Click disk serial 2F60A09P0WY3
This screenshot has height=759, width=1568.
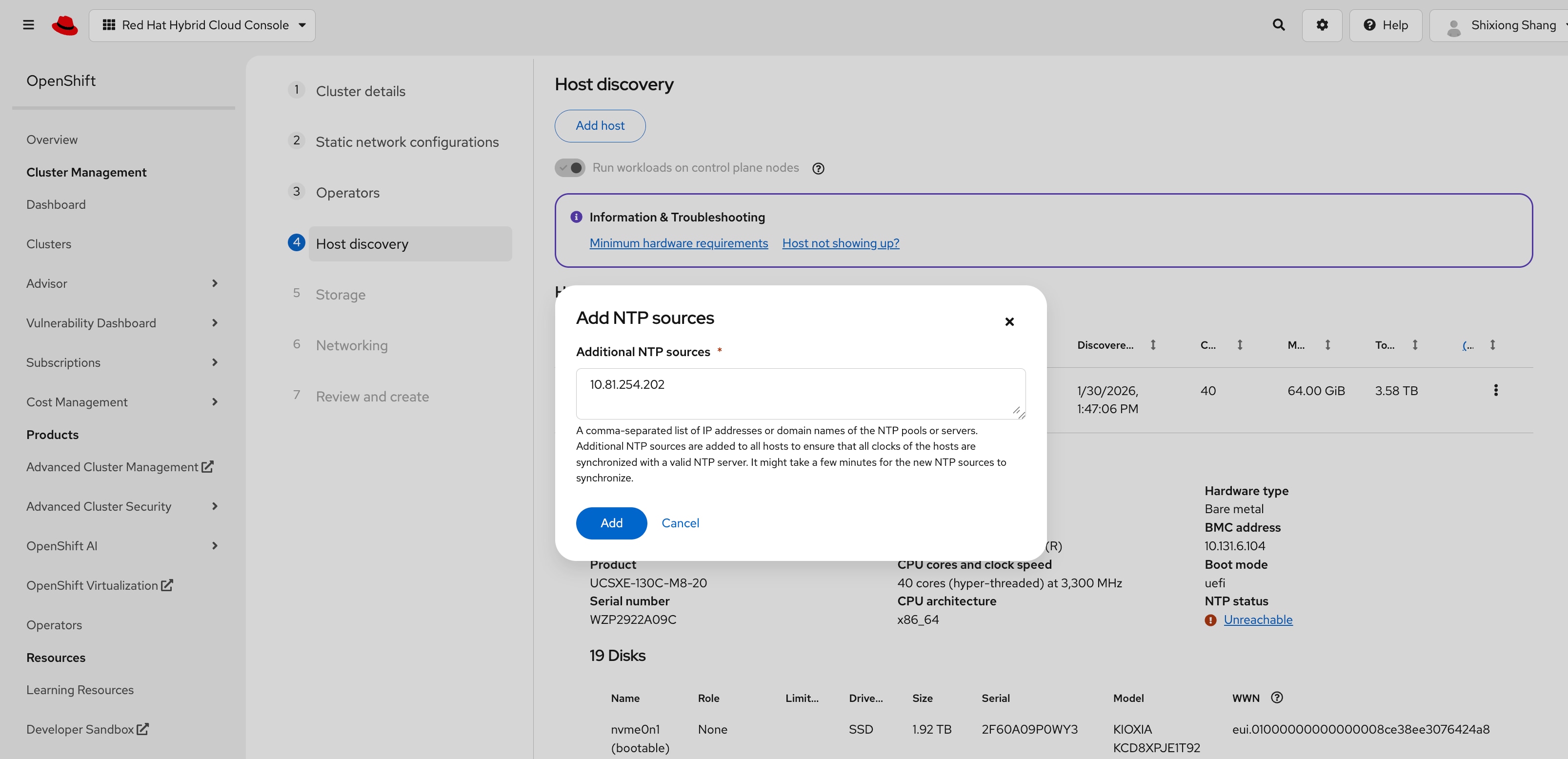(1029, 729)
